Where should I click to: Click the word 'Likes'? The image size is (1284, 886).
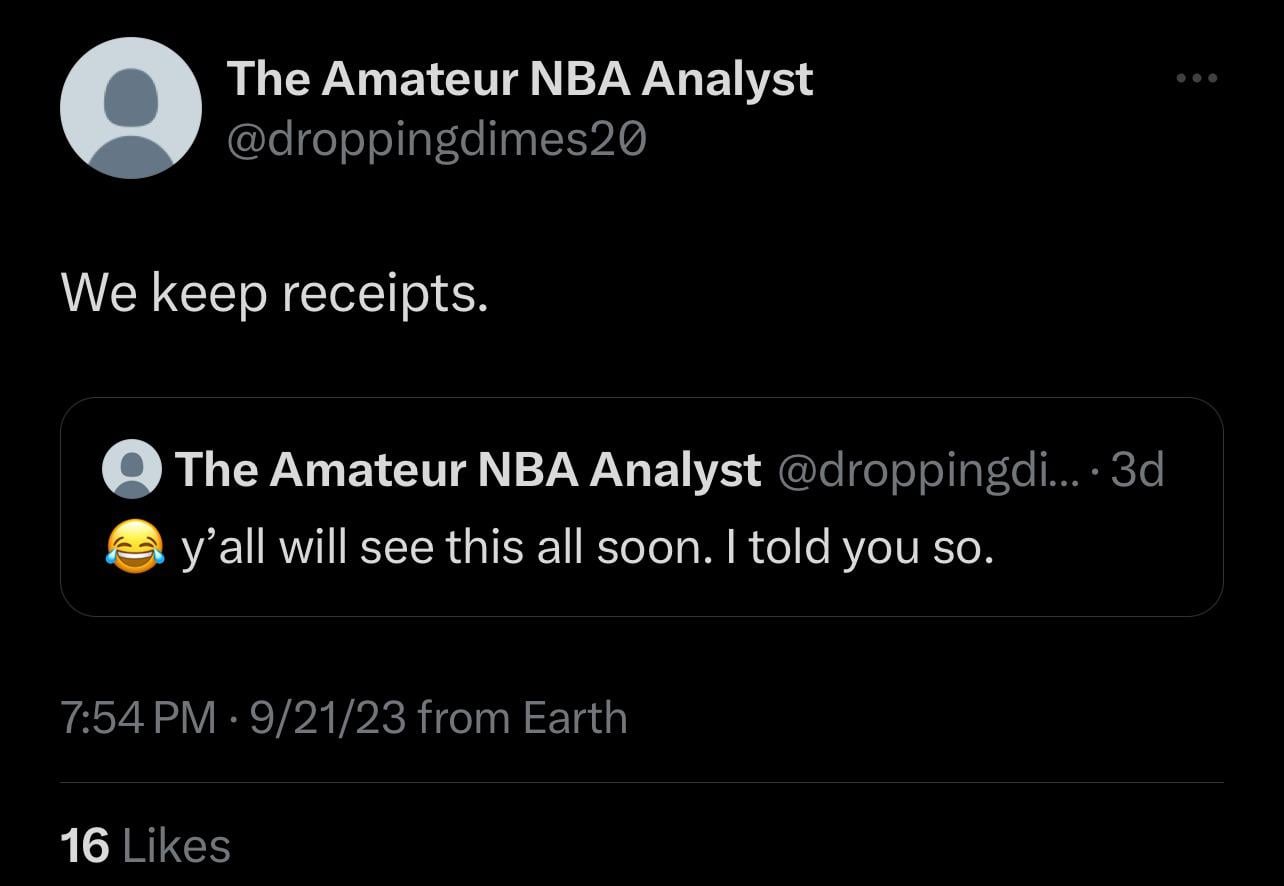click(176, 846)
